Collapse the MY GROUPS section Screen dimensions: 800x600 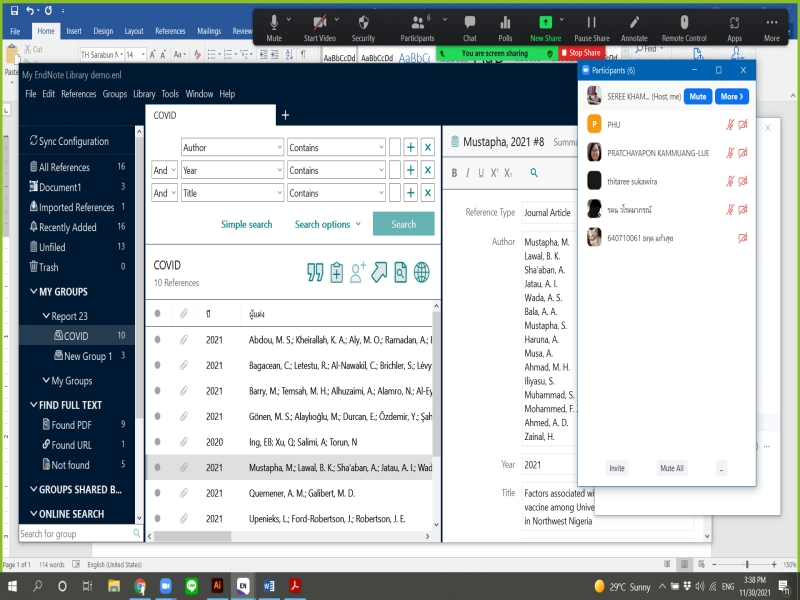33,292
